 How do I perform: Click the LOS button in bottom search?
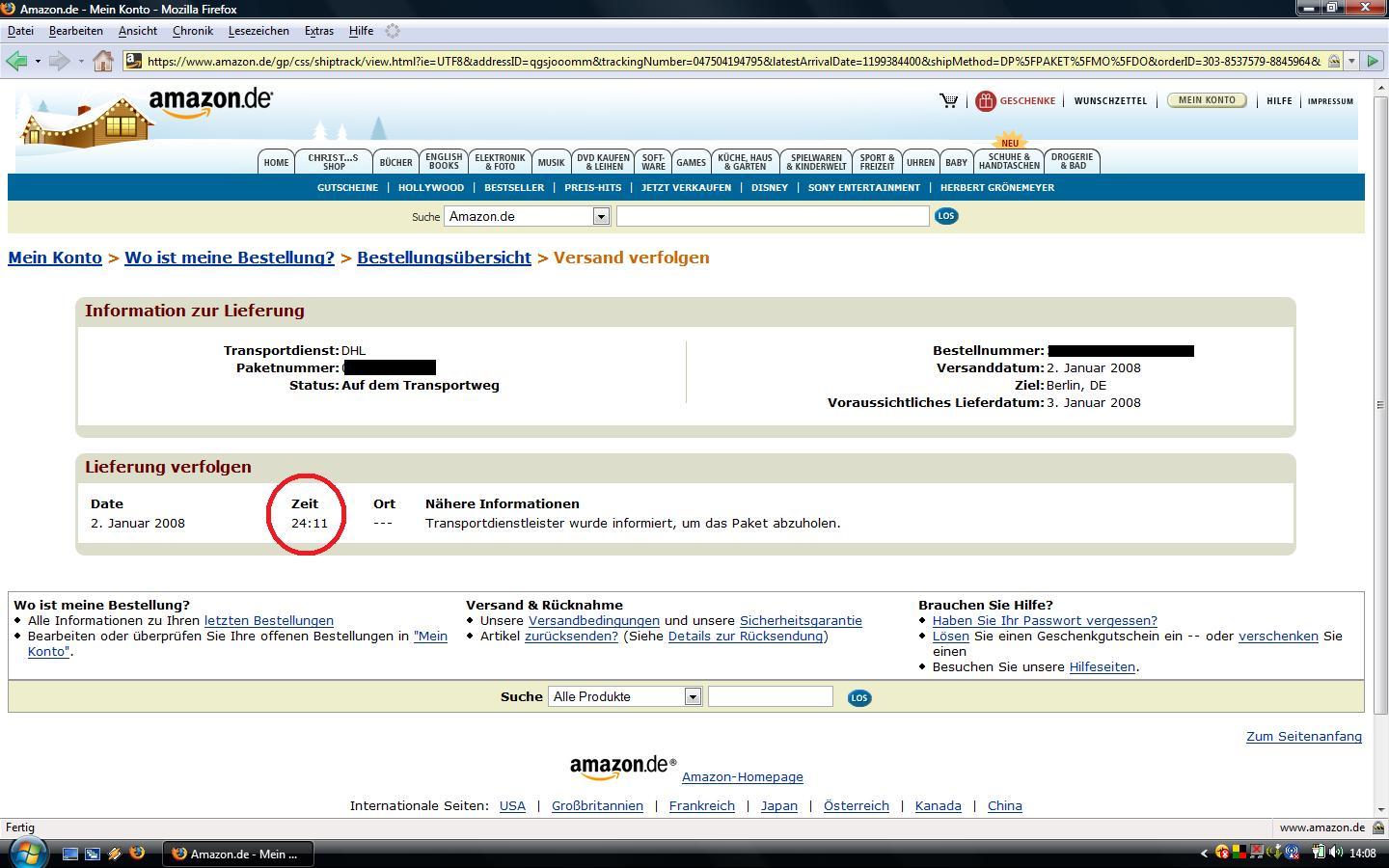tap(859, 697)
